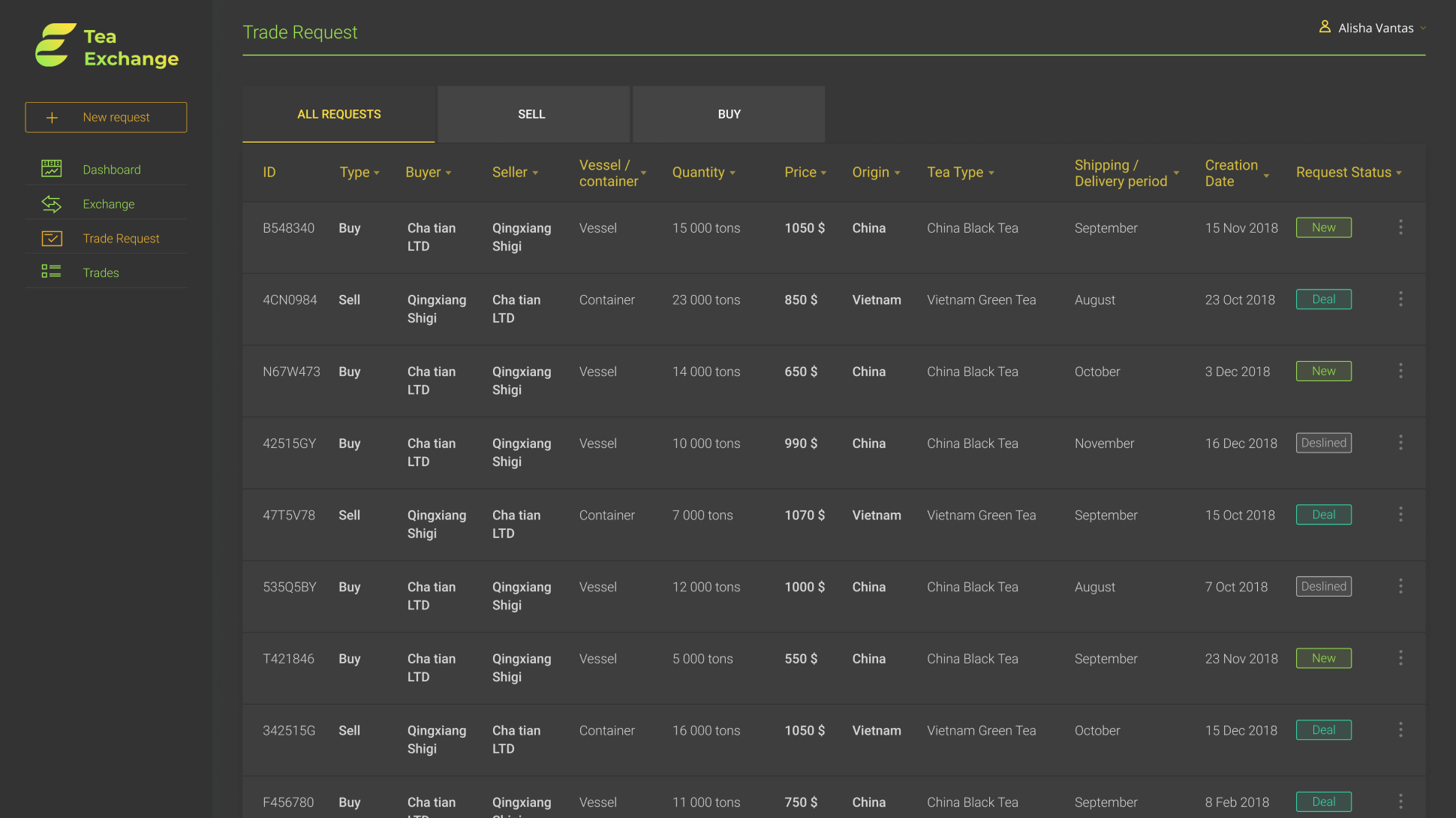The width and height of the screenshot is (1456, 818).
Task: Click the Exchange arrows icon
Action: pyautogui.click(x=51, y=203)
